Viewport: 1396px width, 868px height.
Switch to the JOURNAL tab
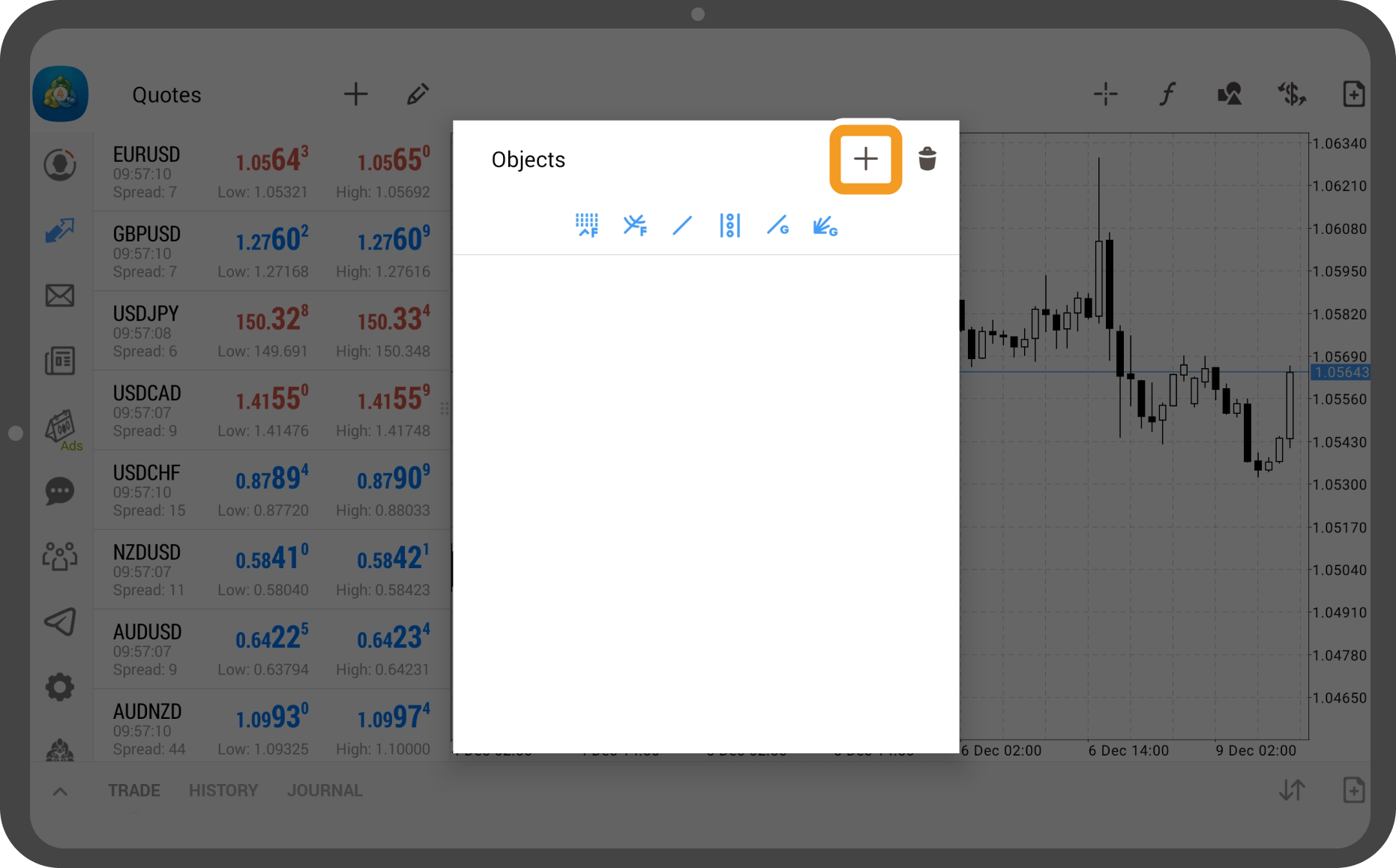(x=325, y=791)
